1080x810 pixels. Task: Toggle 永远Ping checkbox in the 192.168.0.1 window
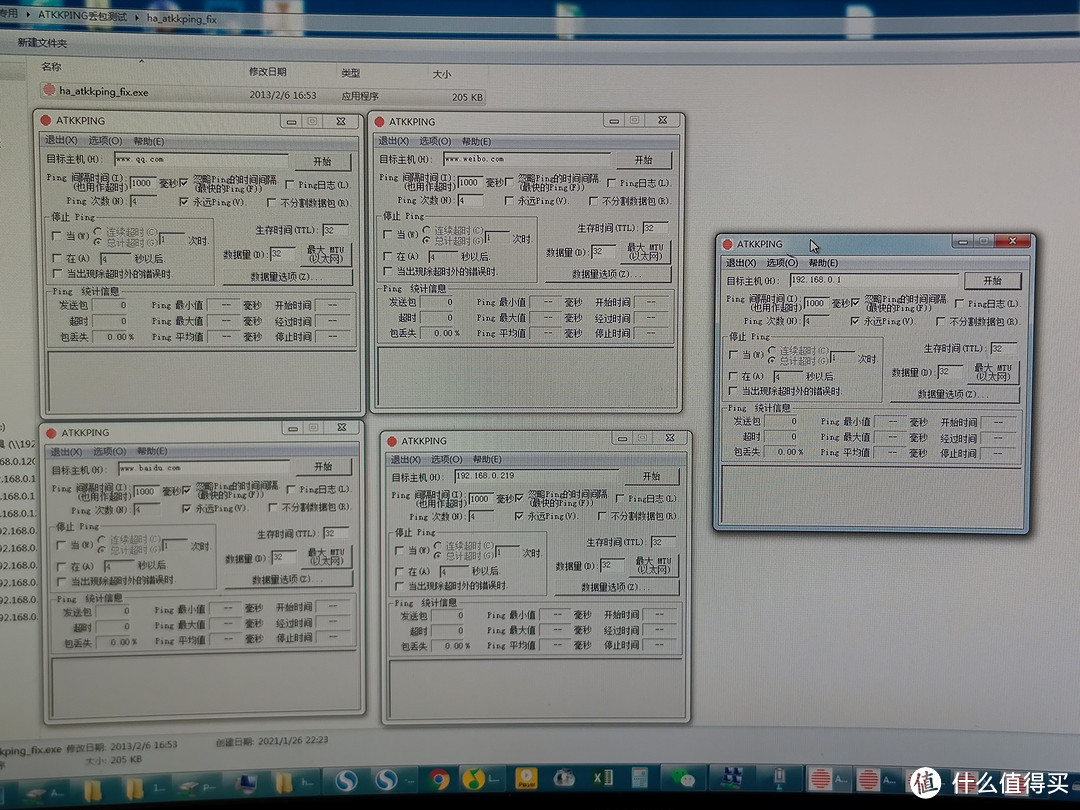click(855, 321)
